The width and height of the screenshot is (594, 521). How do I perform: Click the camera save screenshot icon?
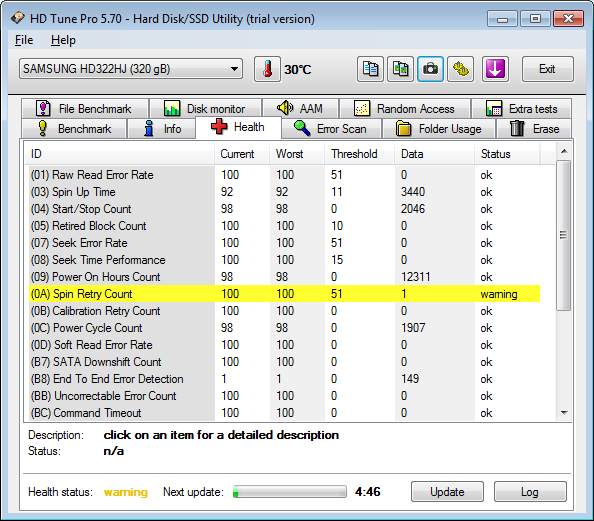(430, 69)
